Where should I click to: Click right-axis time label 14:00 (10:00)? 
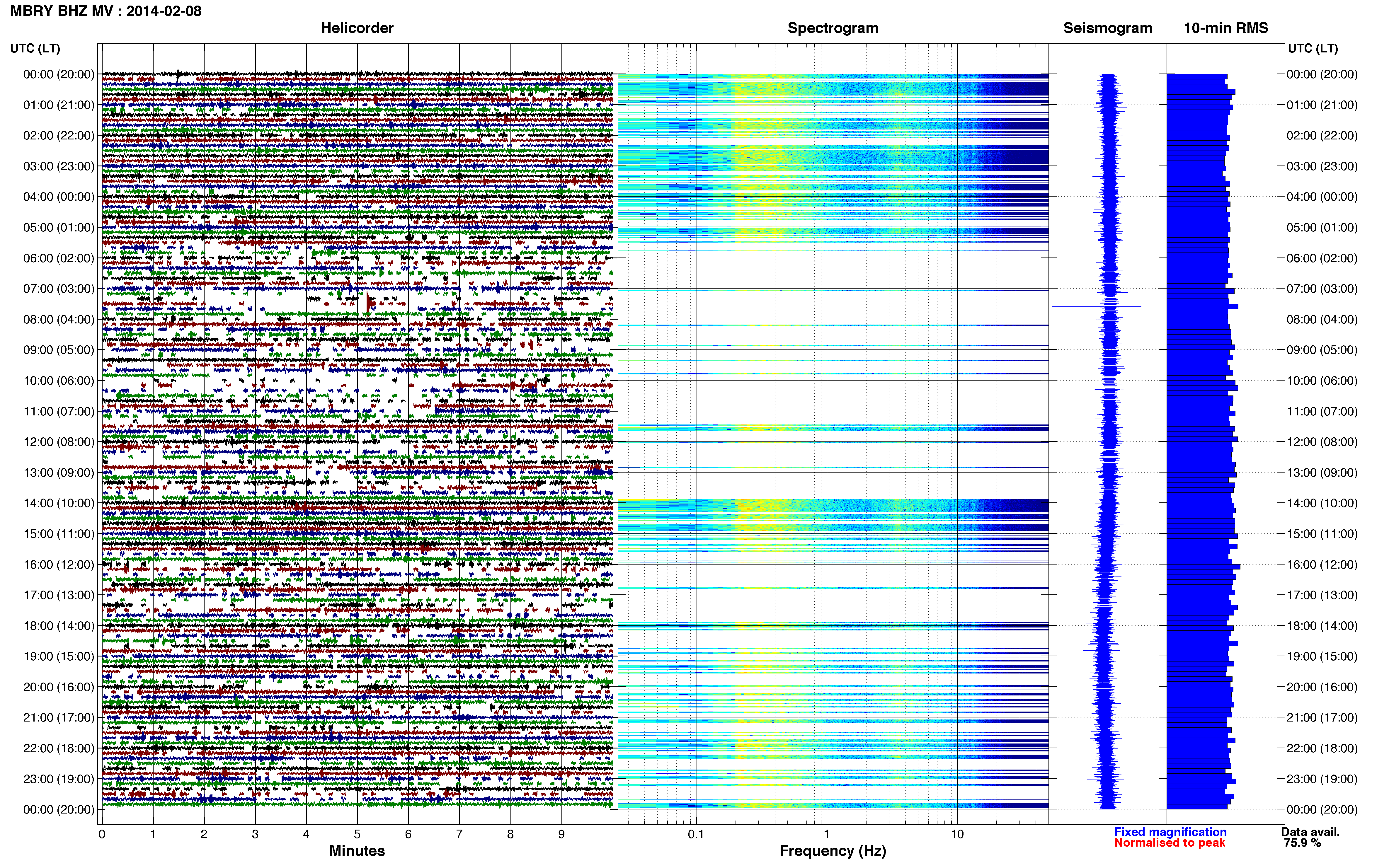(x=1322, y=504)
